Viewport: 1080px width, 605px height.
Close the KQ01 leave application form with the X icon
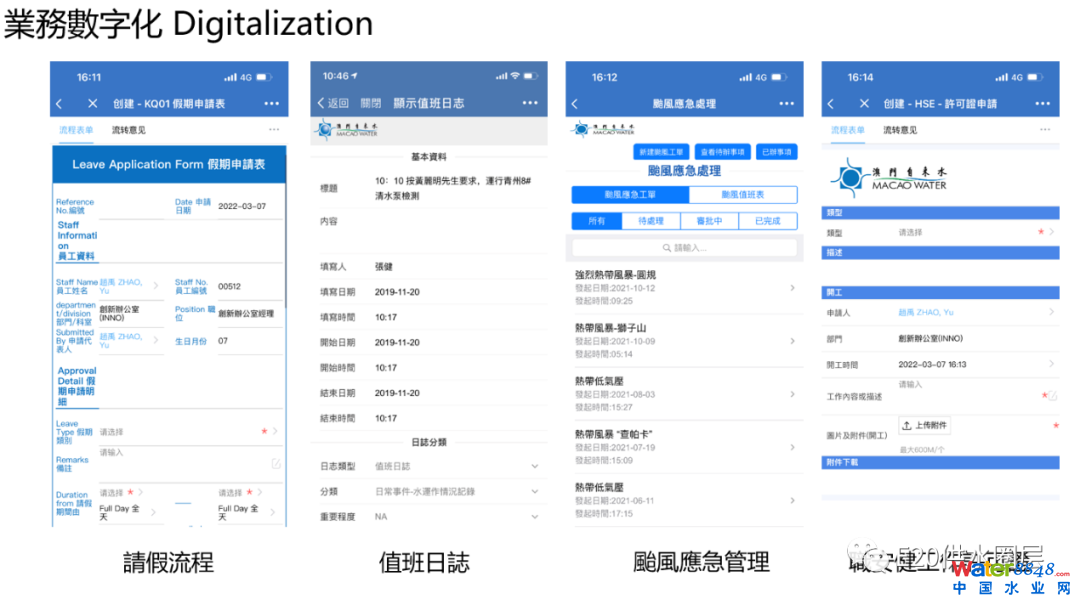click(93, 104)
